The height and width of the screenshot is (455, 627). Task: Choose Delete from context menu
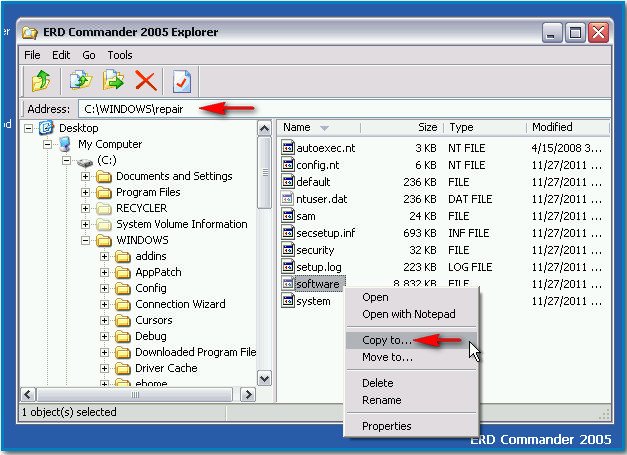pos(411,383)
